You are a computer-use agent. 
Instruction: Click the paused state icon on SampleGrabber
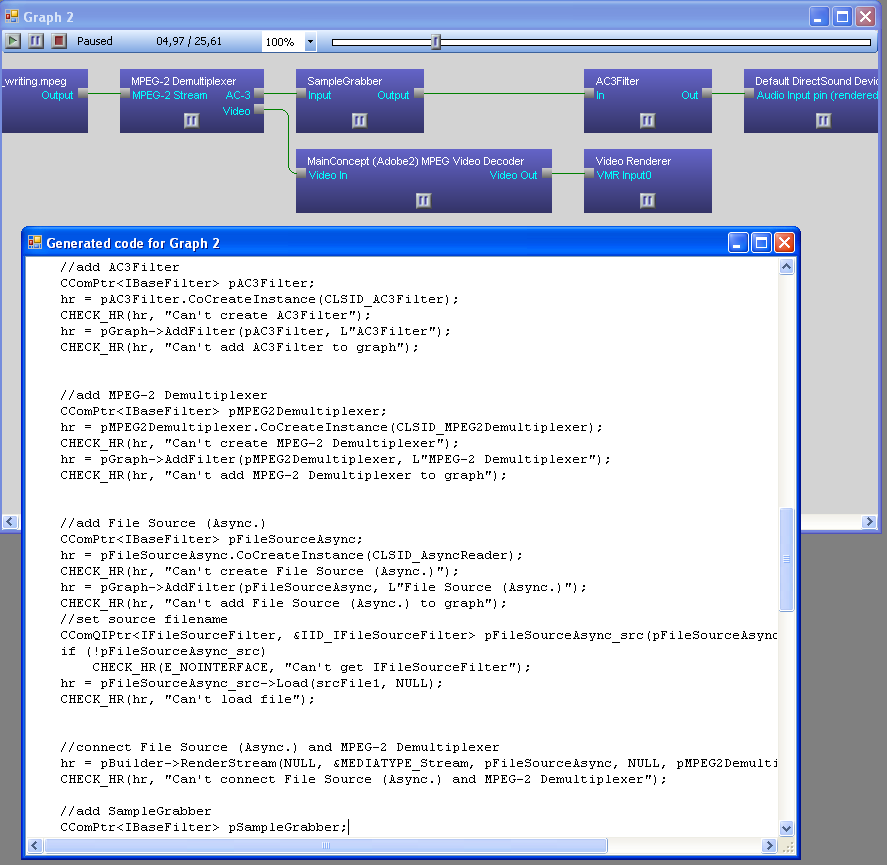click(x=359, y=120)
